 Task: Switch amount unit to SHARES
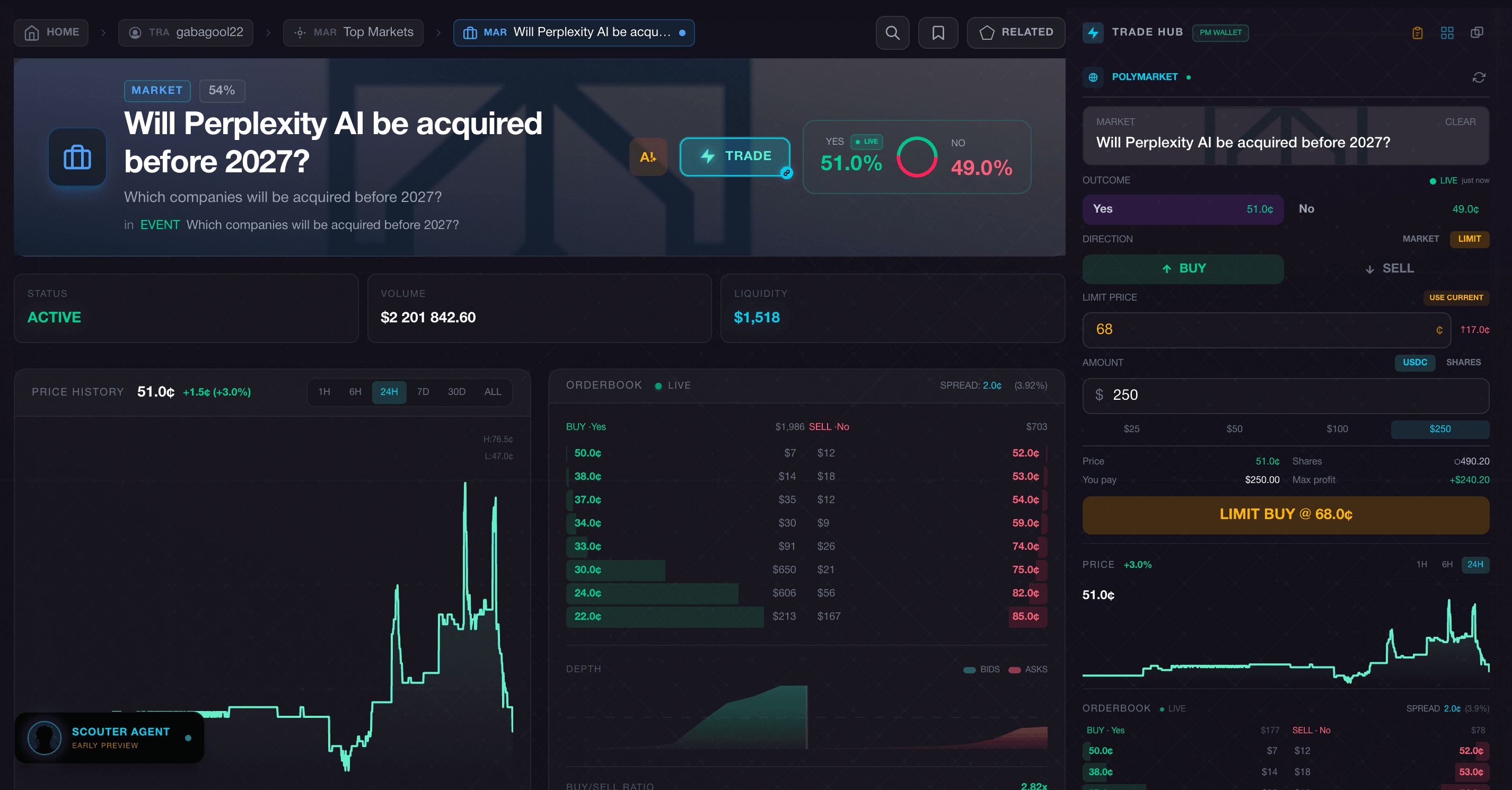point(1463,363)
